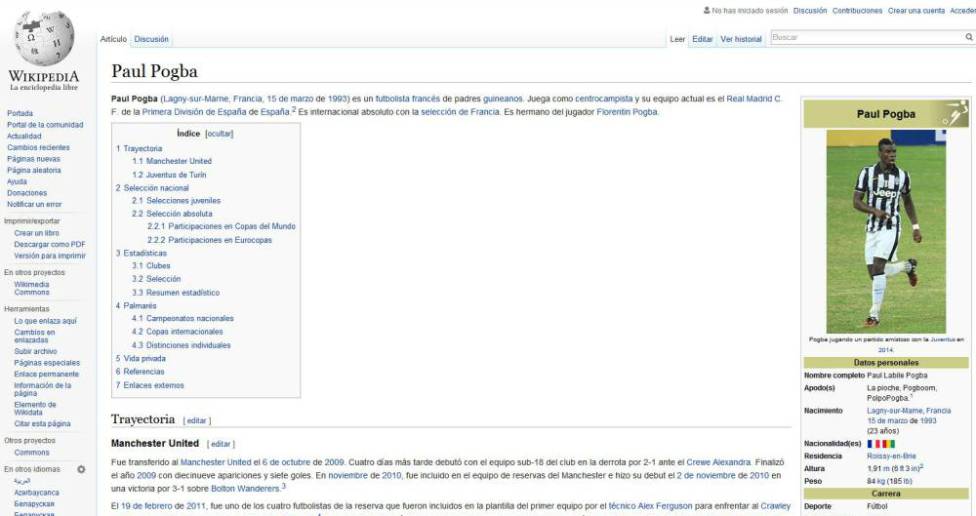Open the Florentin Pogba article link
The width and height of the screenshot is (976, 516).
coord(627,112)
